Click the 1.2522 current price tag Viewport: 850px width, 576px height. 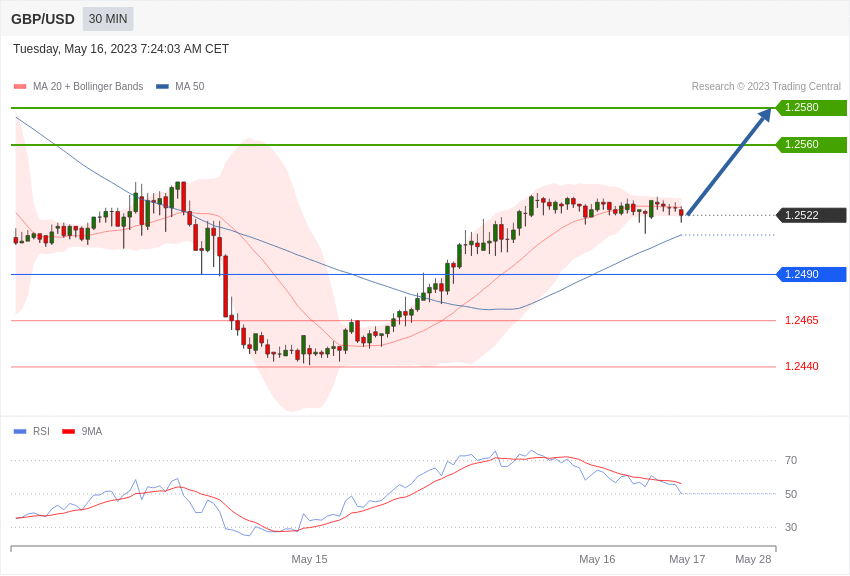[811, 215]
